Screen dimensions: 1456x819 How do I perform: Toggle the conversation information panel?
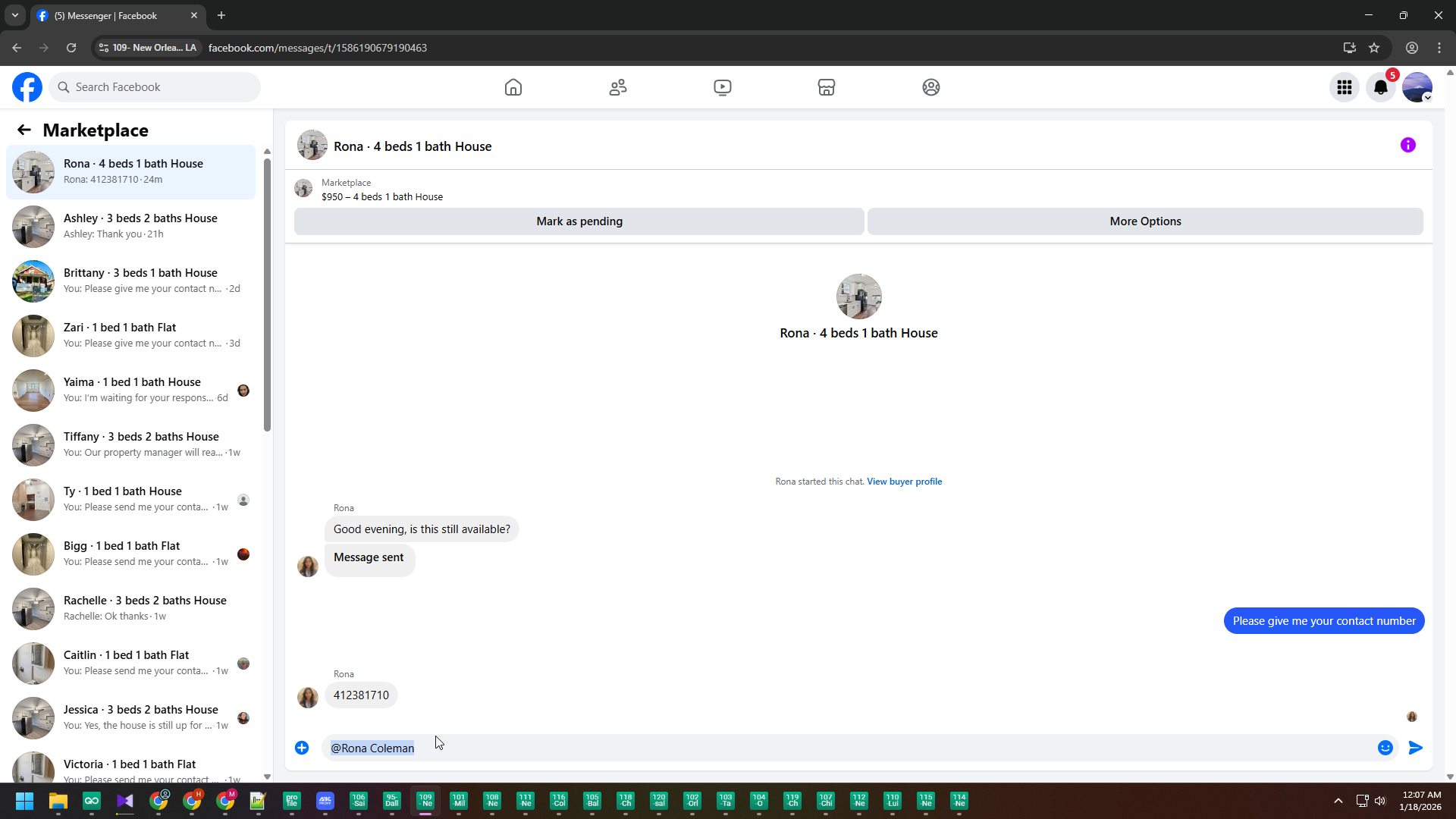(1408, 145)
